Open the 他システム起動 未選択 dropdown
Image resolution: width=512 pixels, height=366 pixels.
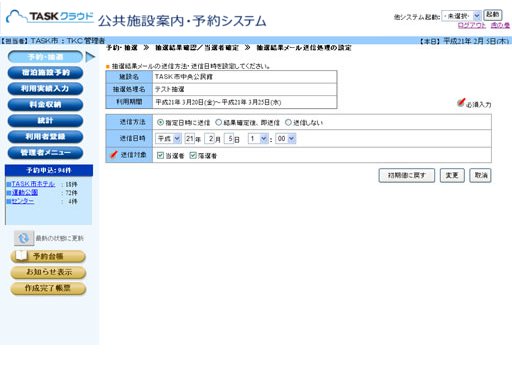pyautogui.click(x=461, y=16)
